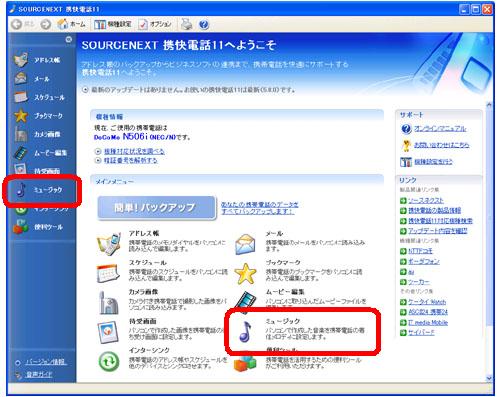Open the check model support status link
500x397 pixels.
click(134, 151)
